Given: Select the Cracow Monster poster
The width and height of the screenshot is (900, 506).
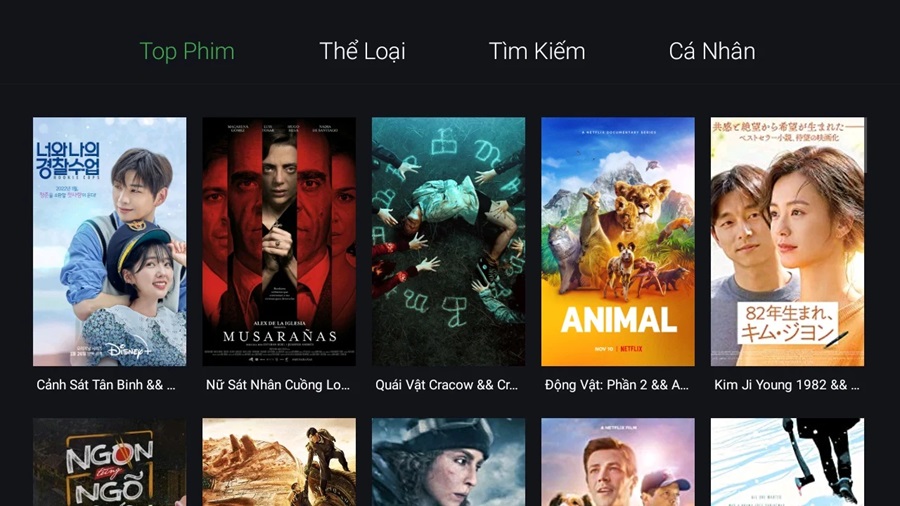Looking at the screenshot, I should 448,242.
